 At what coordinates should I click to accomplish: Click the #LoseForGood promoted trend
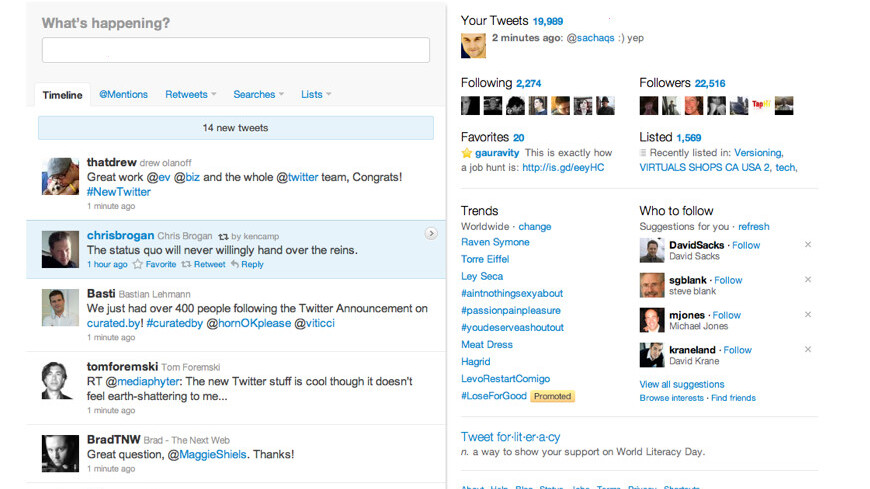pyautogui.click(x=493, y=396)
